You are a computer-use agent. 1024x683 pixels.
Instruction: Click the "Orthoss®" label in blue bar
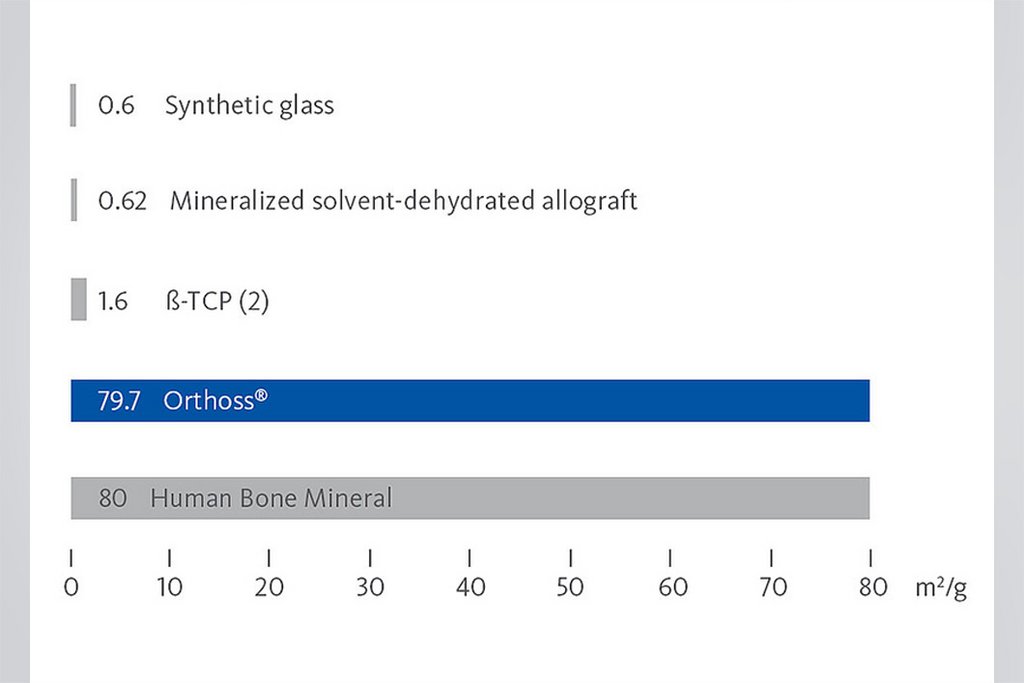pos(217,401)
